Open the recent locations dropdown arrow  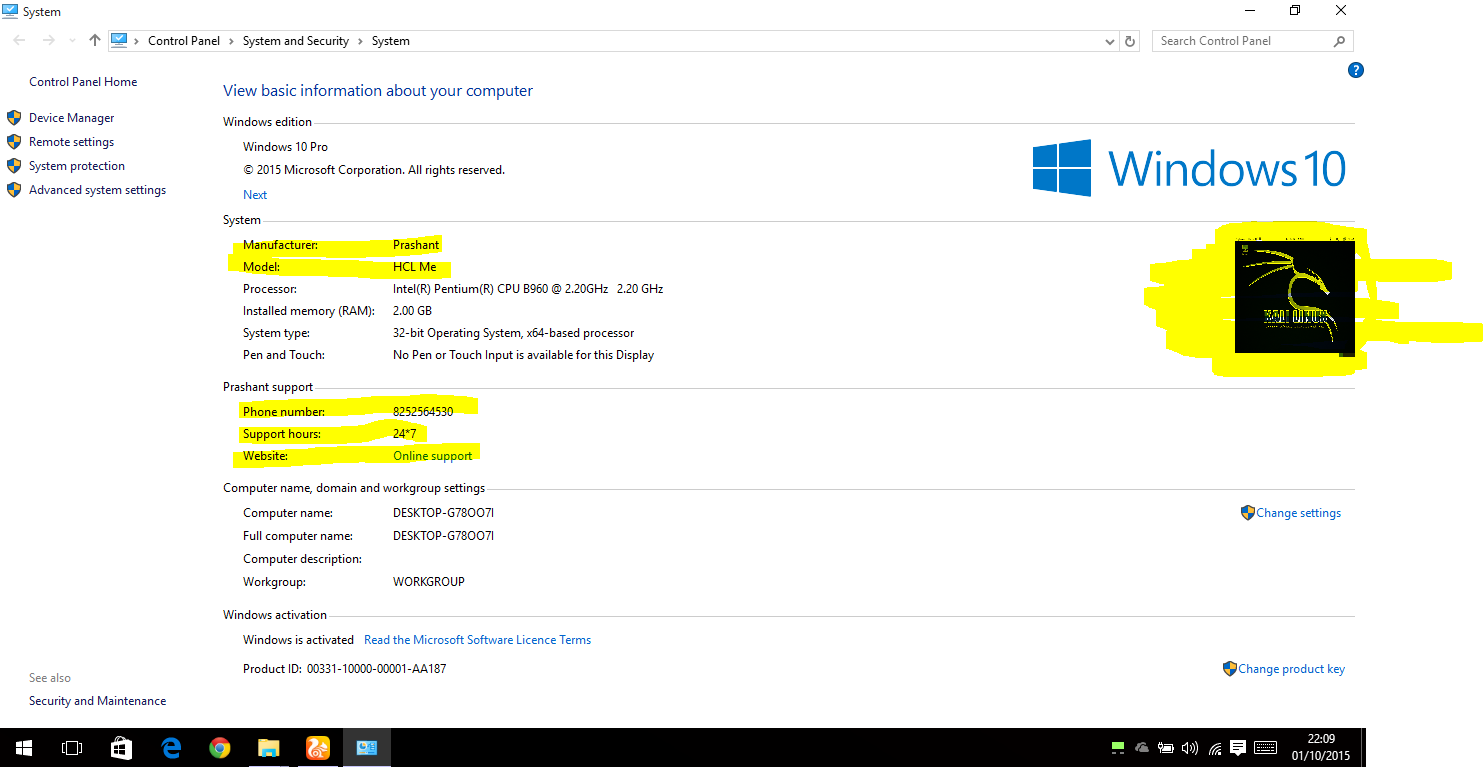click(72, 41)
